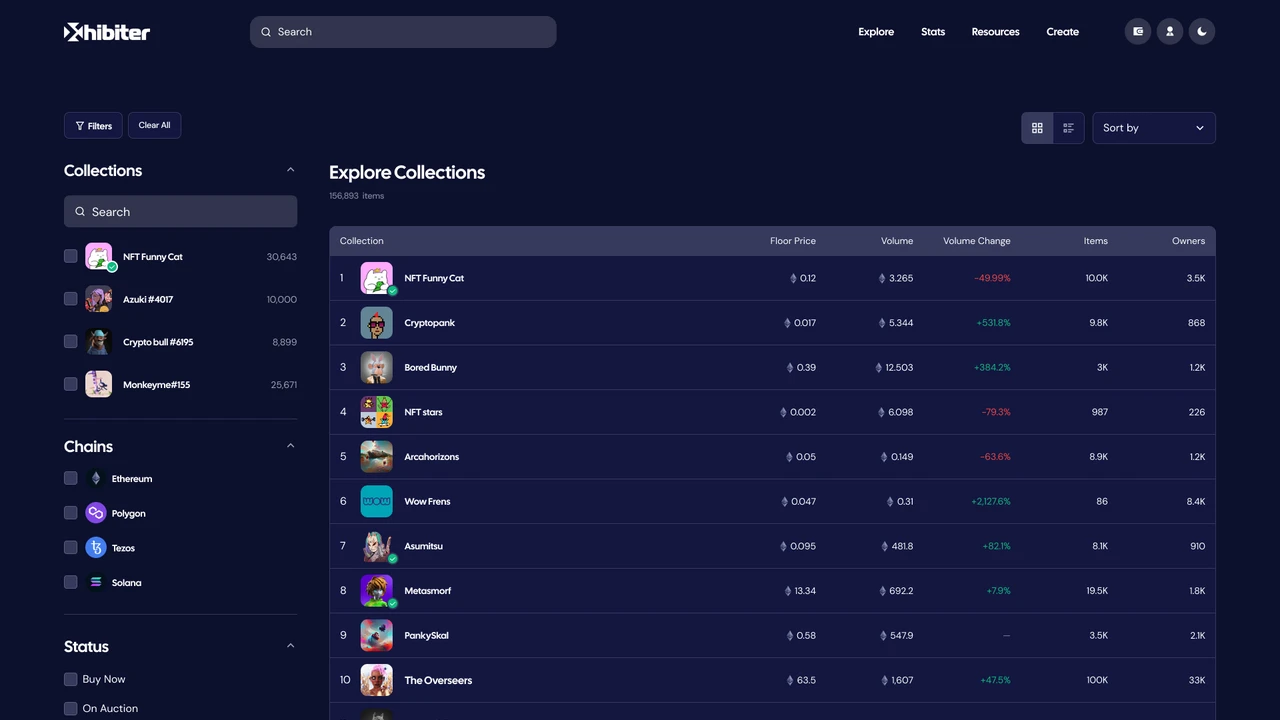
Task: Click the Clear All button
Action: pyautogui.click(x=154, y=125)
